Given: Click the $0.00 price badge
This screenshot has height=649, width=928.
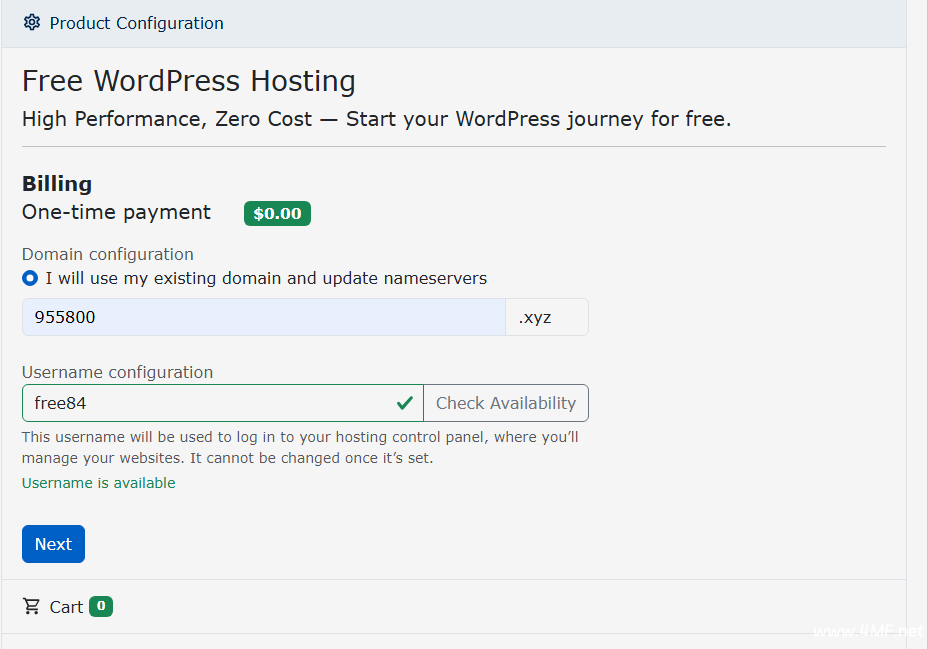Looking at the screenshot, I should (x=277, y=213).
